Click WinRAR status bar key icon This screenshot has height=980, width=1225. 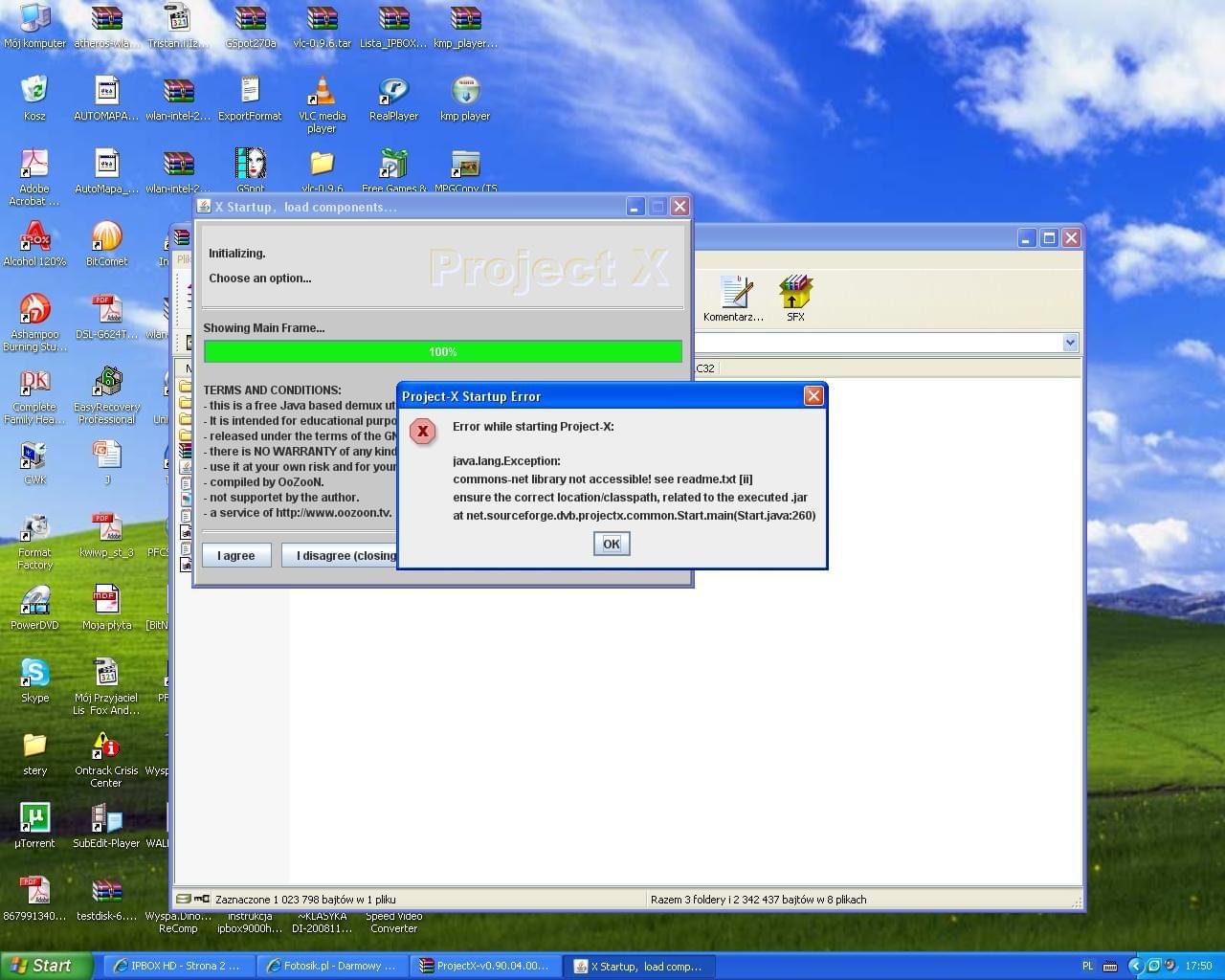pyautogui.click(x=202, y=899)
